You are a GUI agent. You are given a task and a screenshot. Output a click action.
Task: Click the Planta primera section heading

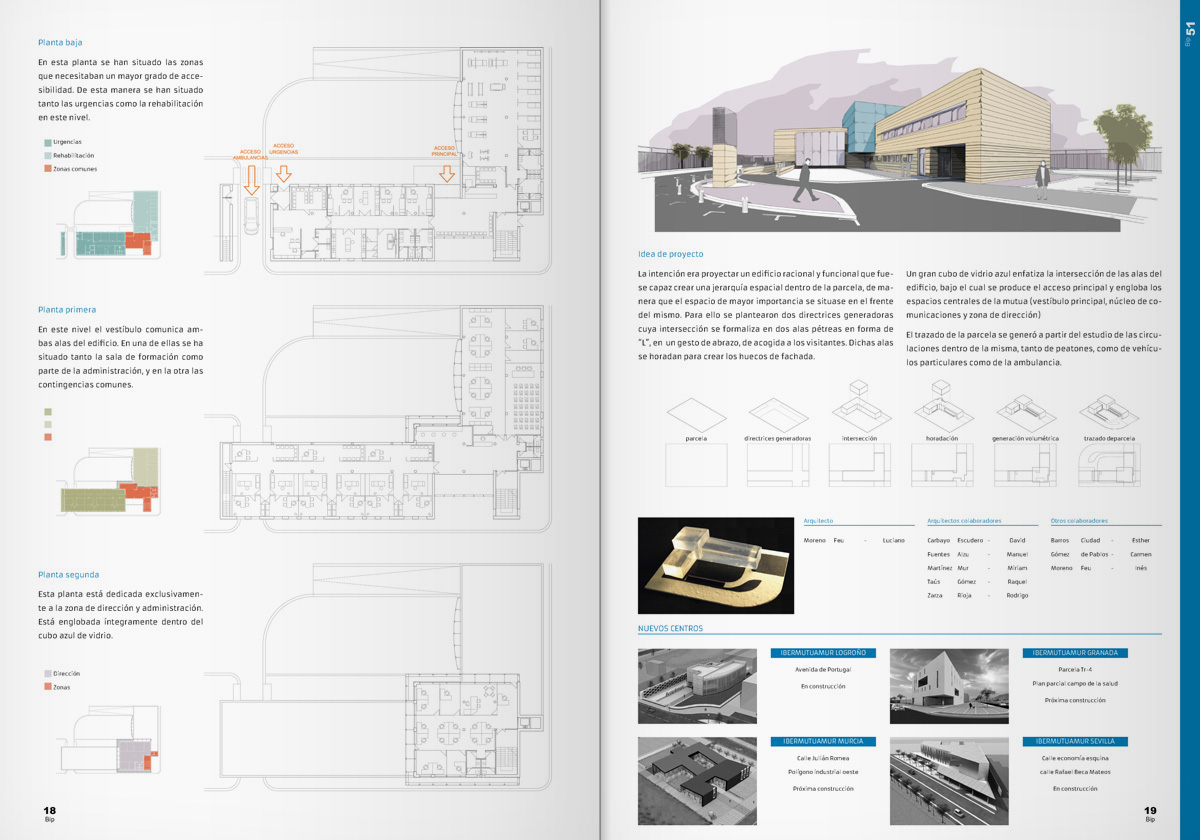coord(67,310)
